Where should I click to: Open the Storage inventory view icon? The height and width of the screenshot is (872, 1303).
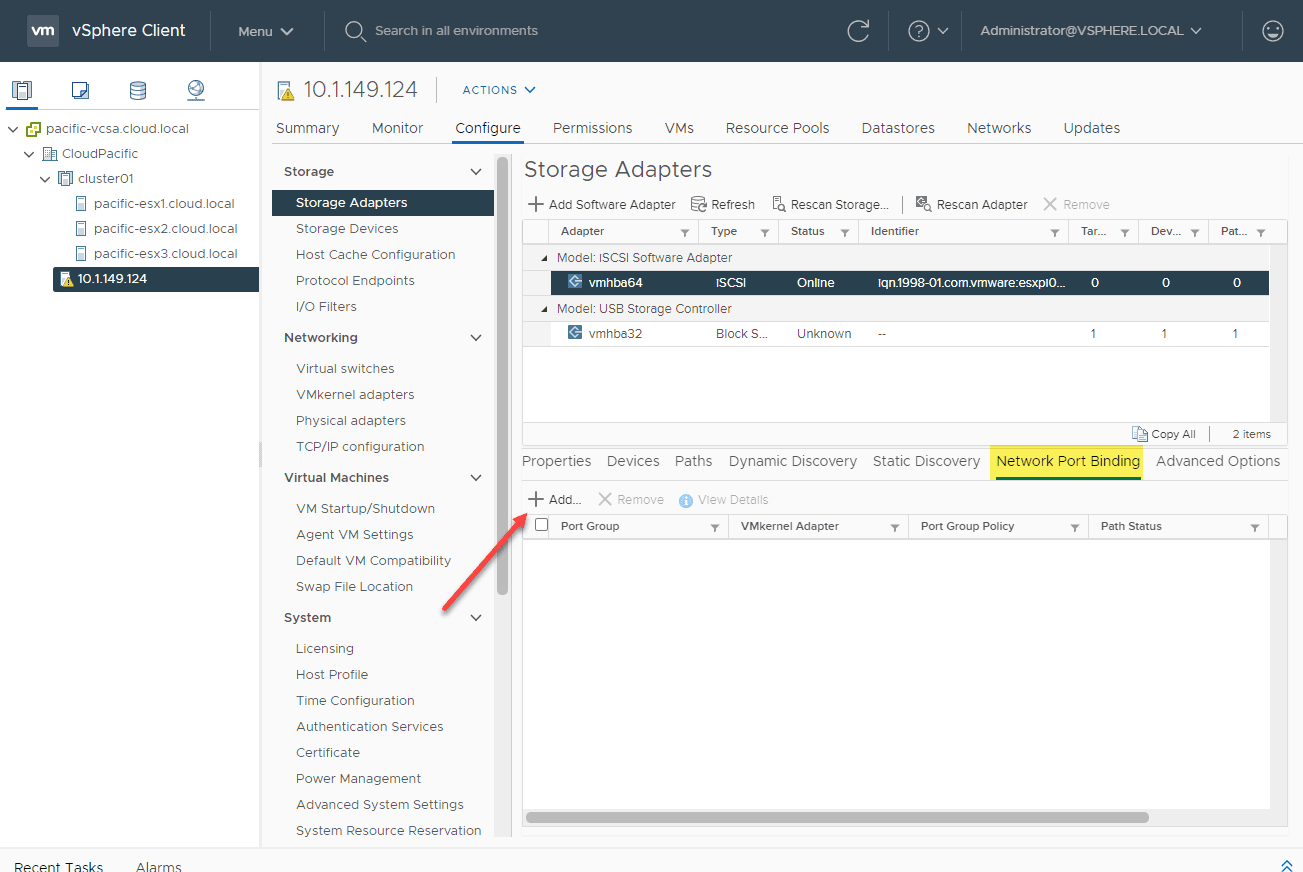[x=138, y=90]
